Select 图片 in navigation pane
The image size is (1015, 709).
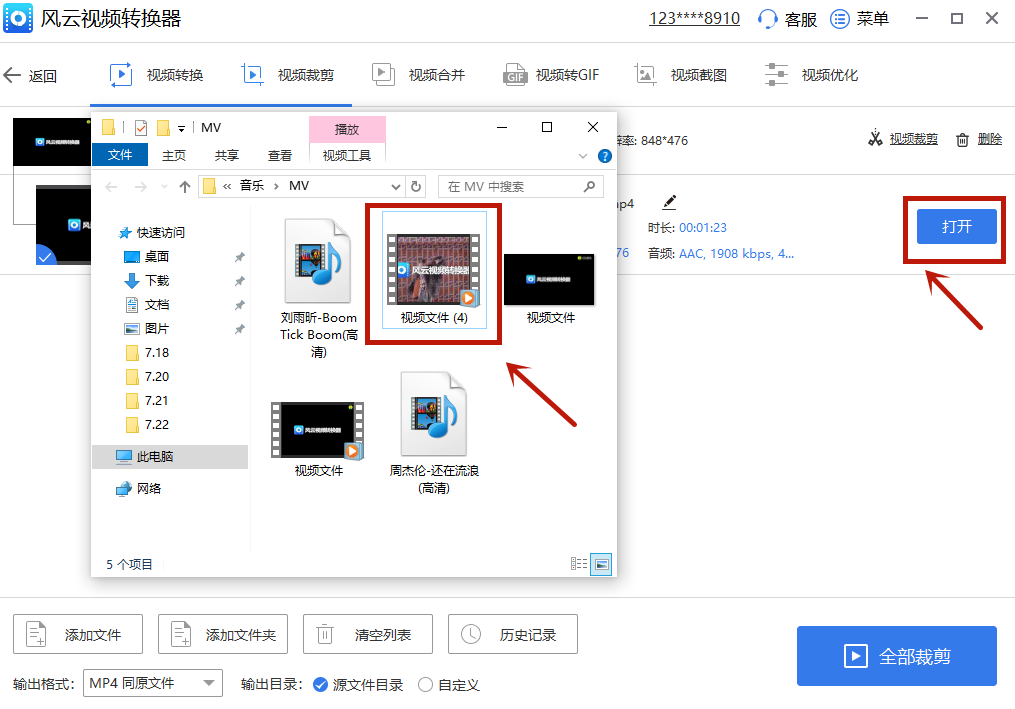coord(147,328)
